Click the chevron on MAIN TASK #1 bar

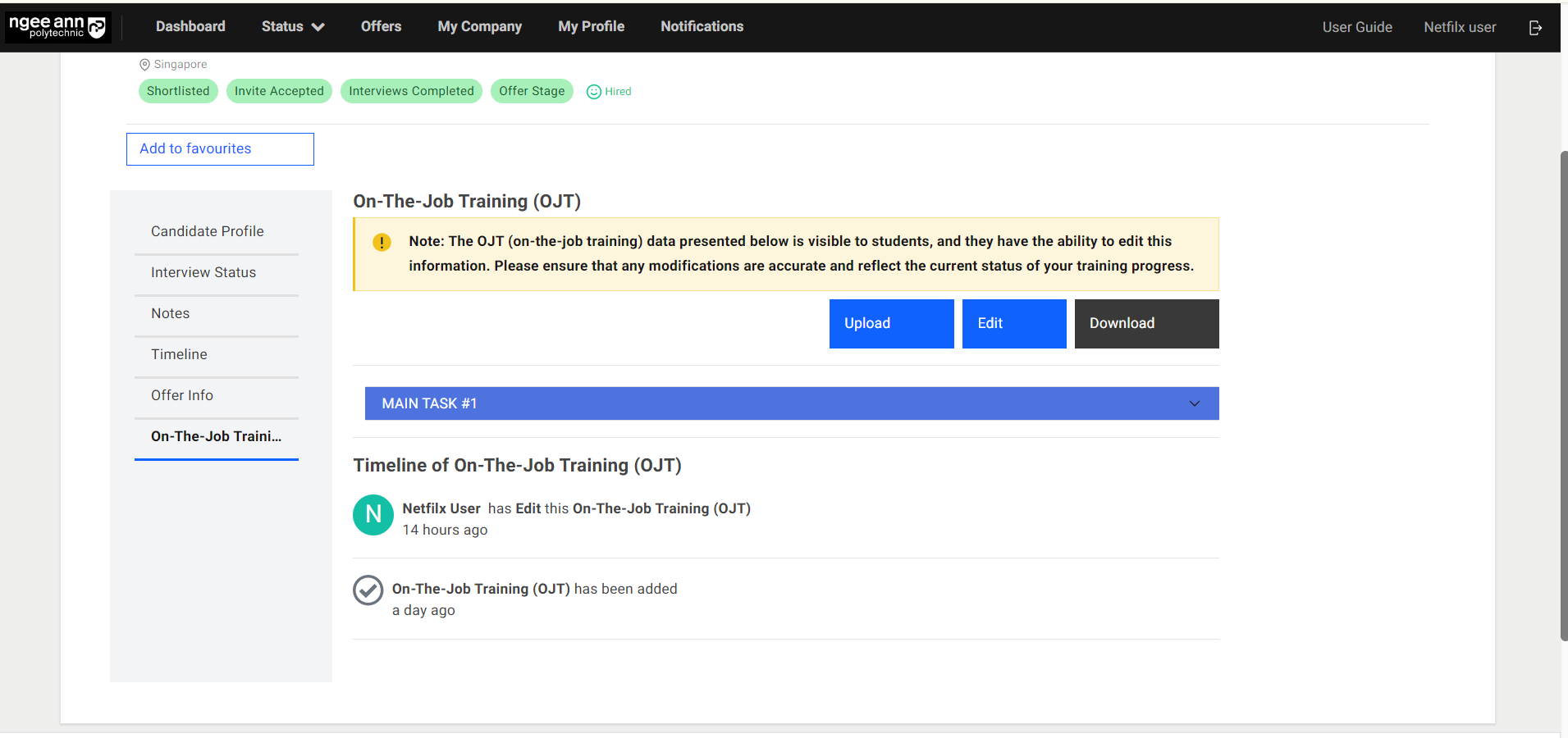1195,403
